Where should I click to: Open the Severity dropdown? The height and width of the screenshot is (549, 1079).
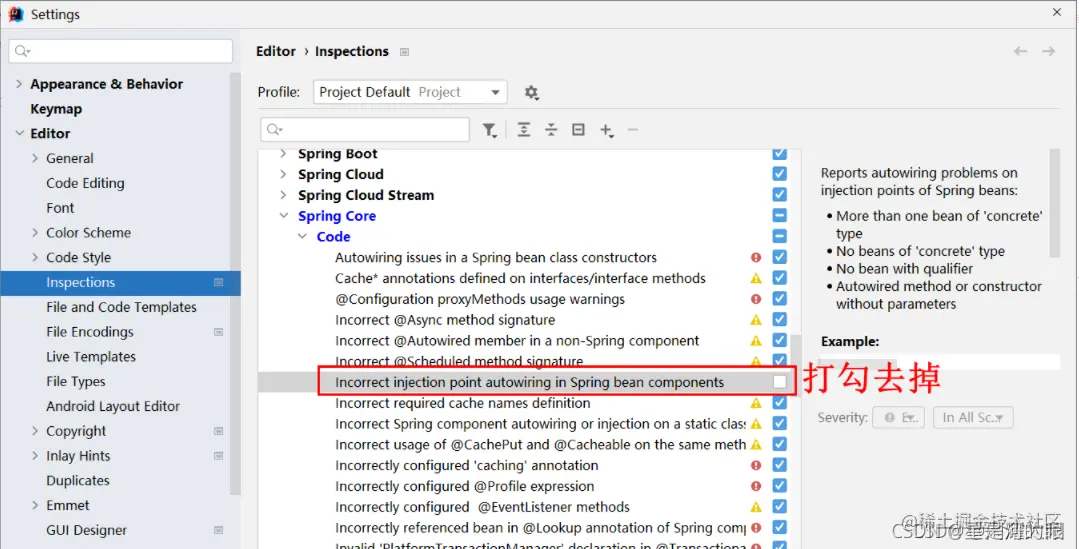coord(898,418)
